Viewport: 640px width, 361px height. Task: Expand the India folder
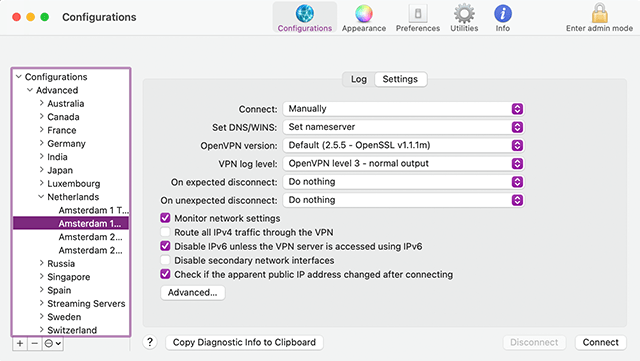tap(41, 156)
